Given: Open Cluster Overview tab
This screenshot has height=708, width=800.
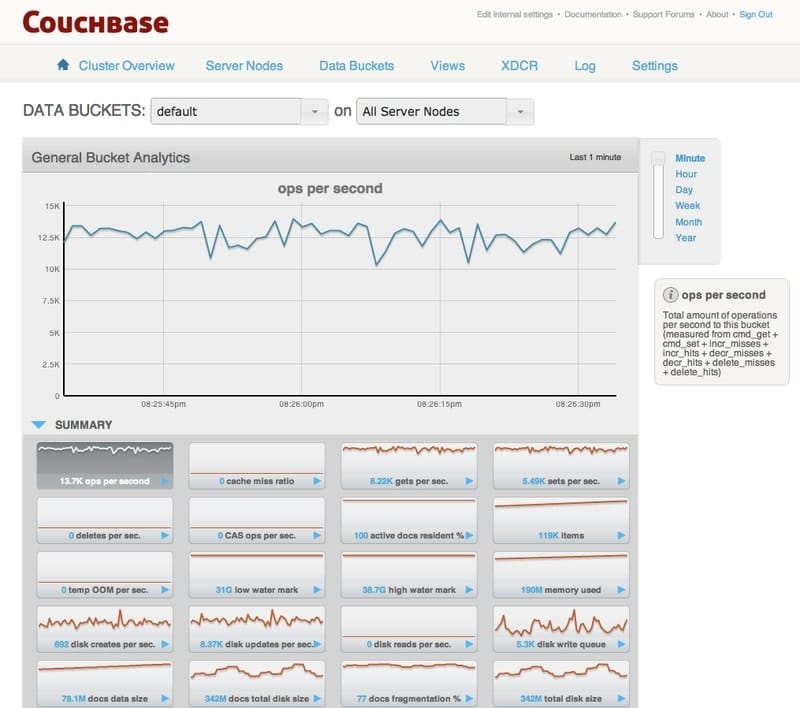Looking at the screenshot, I should pyautogui.click(x=126, y=66).
